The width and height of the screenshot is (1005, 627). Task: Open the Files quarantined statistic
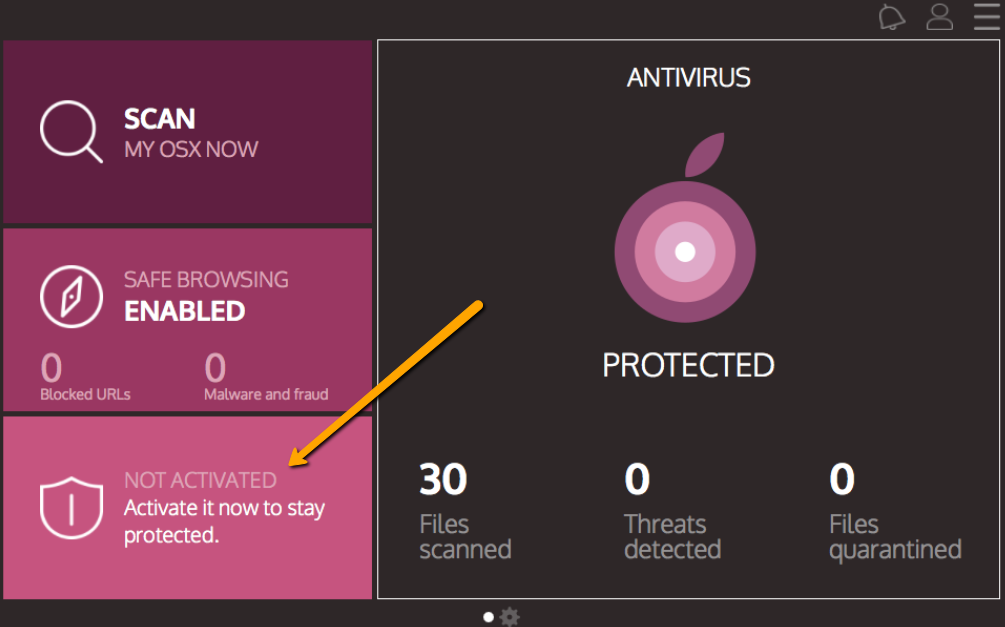[895, 512]
